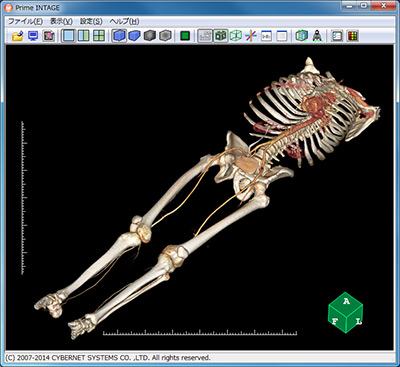
Task: Click the blue monitor icon
Action: click(33, 36)
